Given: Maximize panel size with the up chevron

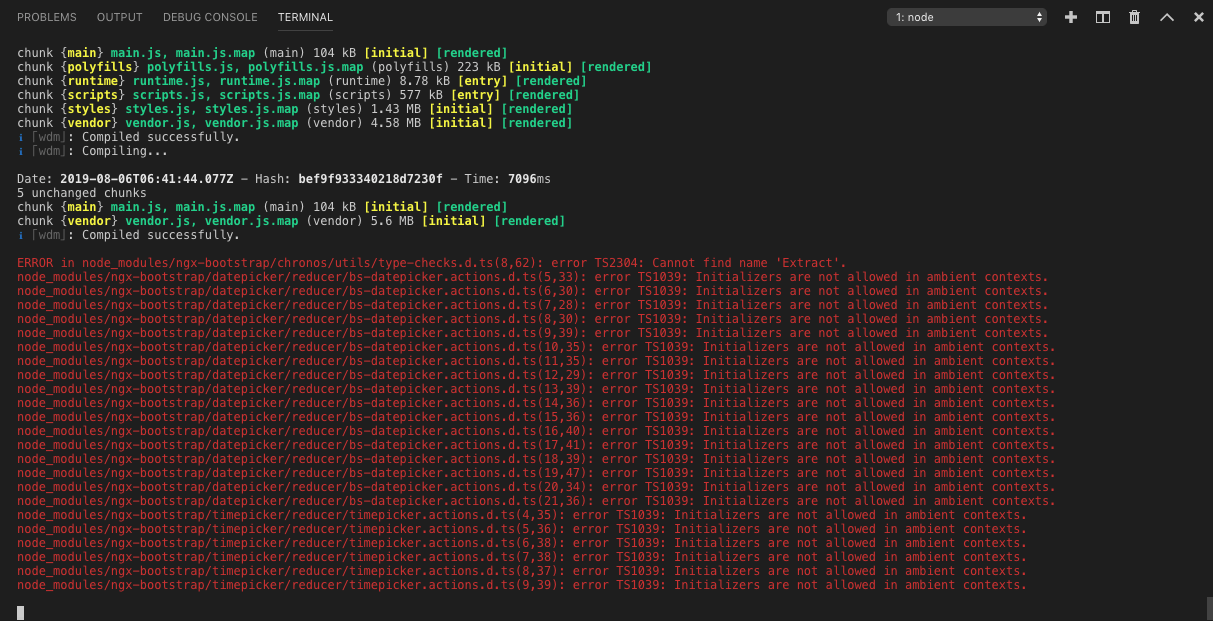Looking at the screenshot, I should click(x=1166, y=17).
